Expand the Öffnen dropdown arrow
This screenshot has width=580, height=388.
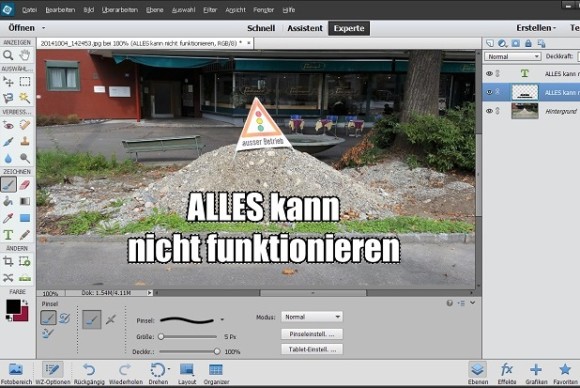[43, 28]
